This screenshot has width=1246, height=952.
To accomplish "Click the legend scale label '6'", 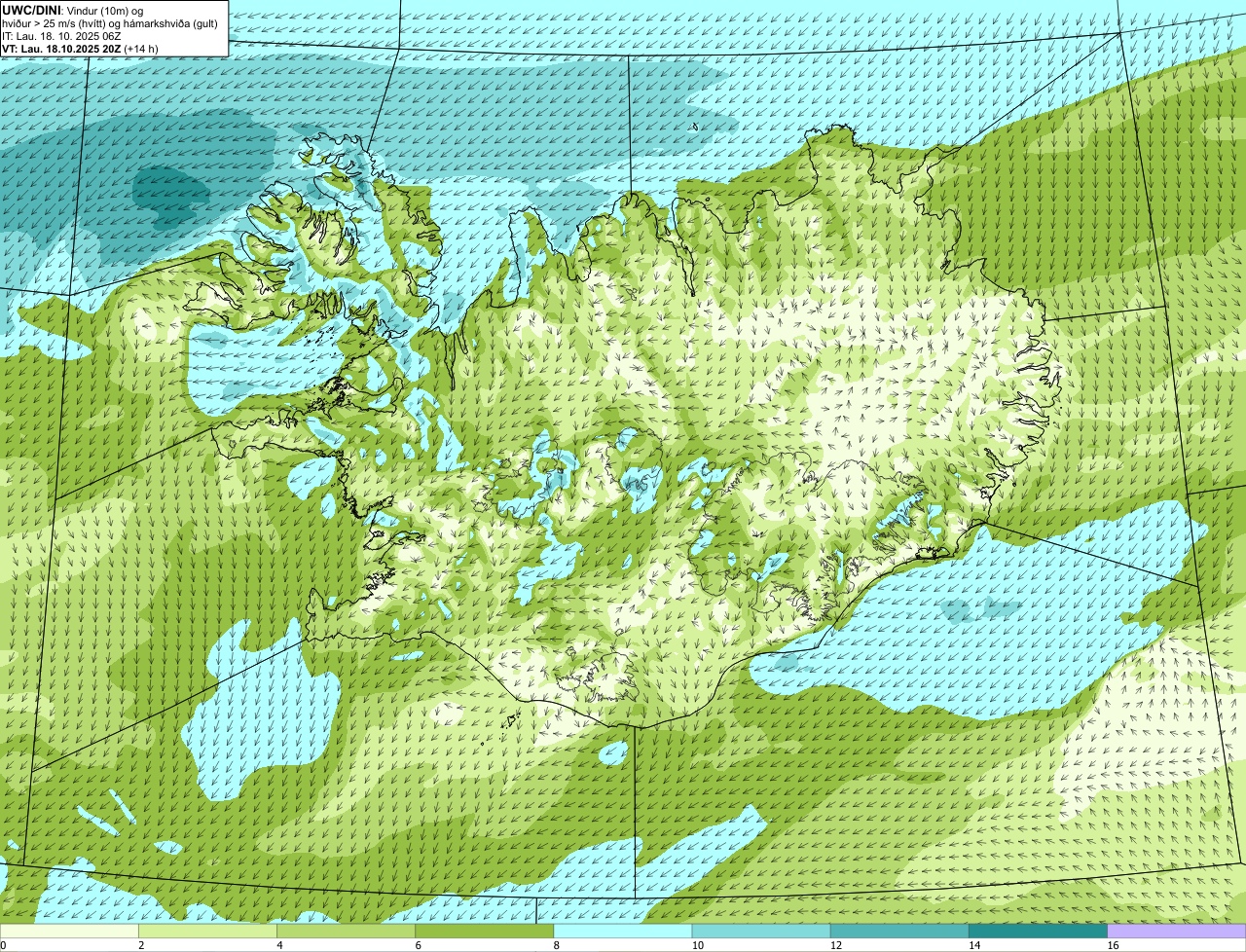I will click(418, 945).
